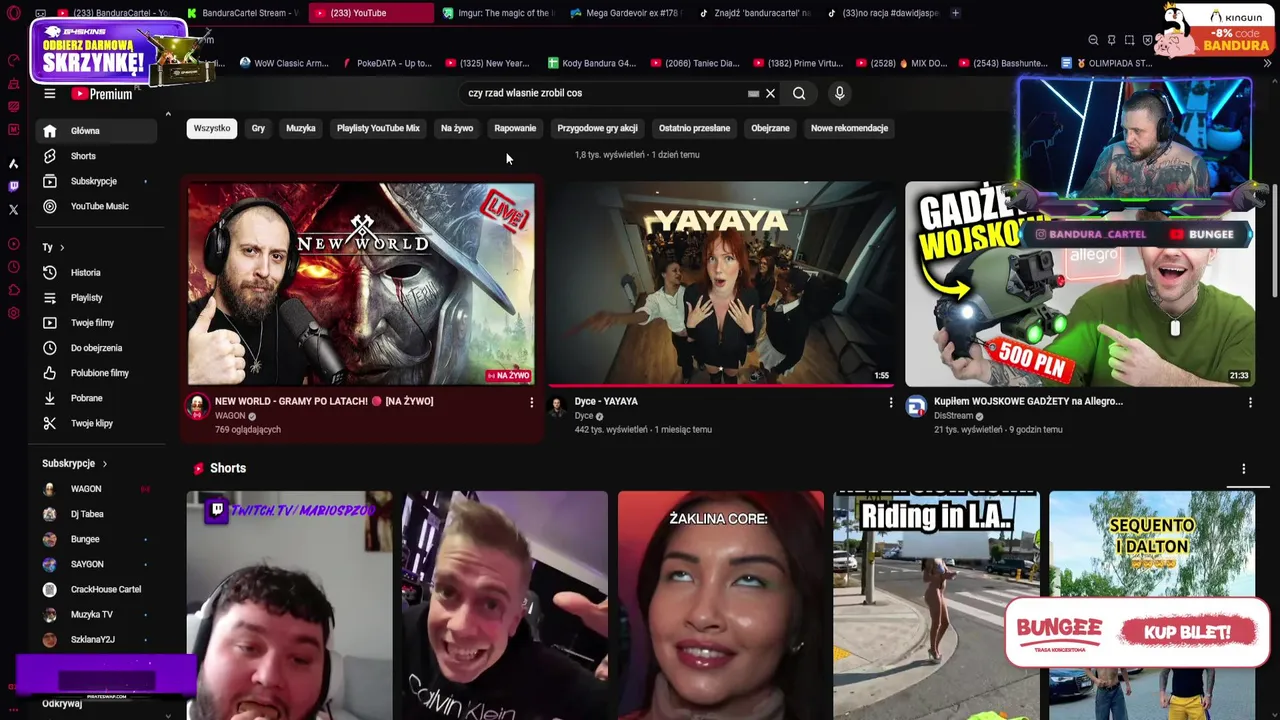Screen dimensions: 1280x720
Task: Open ŻAKLINA CORE short thumbnail
Action: (x=721, y=605)
